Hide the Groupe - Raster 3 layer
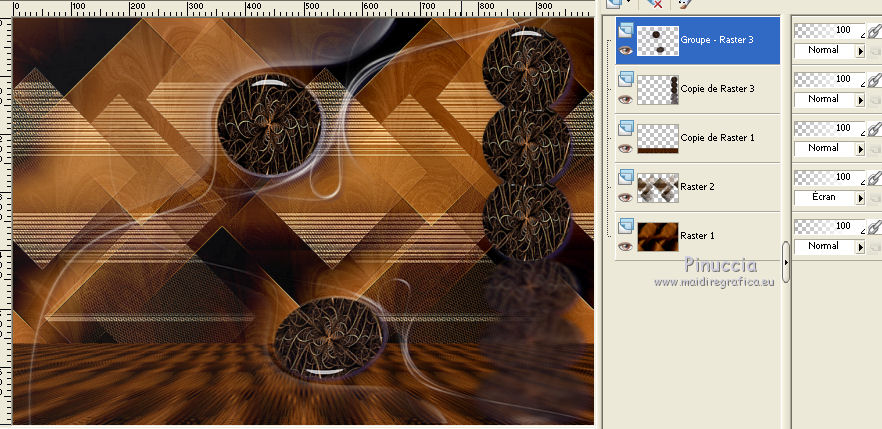The width and height of the screenshot is (882, 429). [626, 51]
